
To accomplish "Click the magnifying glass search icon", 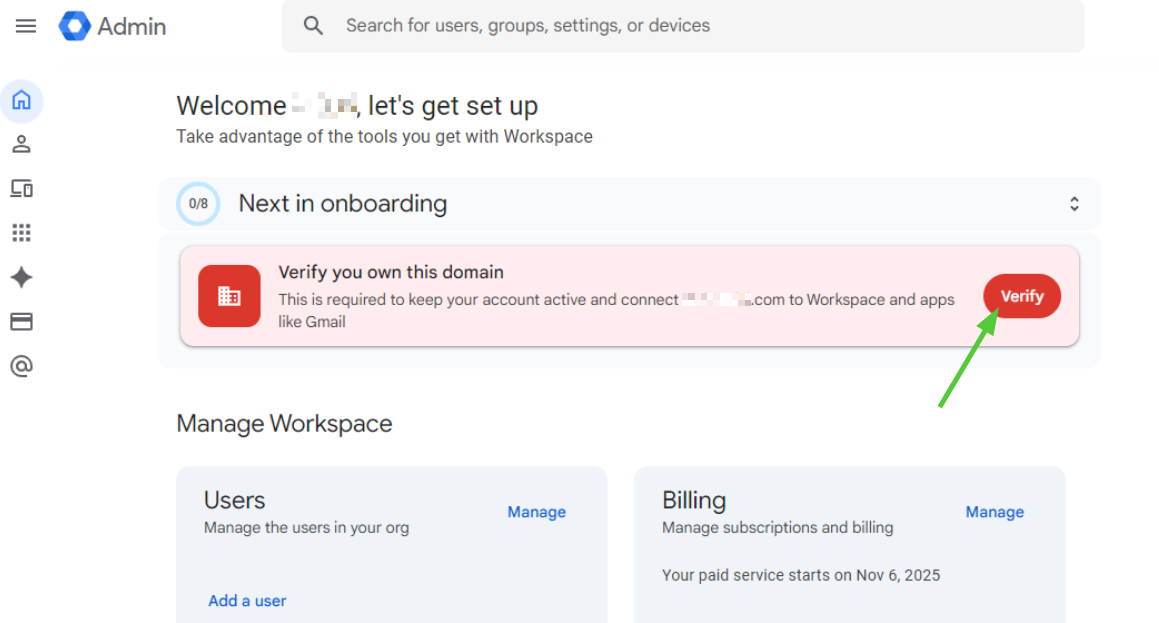I will point(314,26).
